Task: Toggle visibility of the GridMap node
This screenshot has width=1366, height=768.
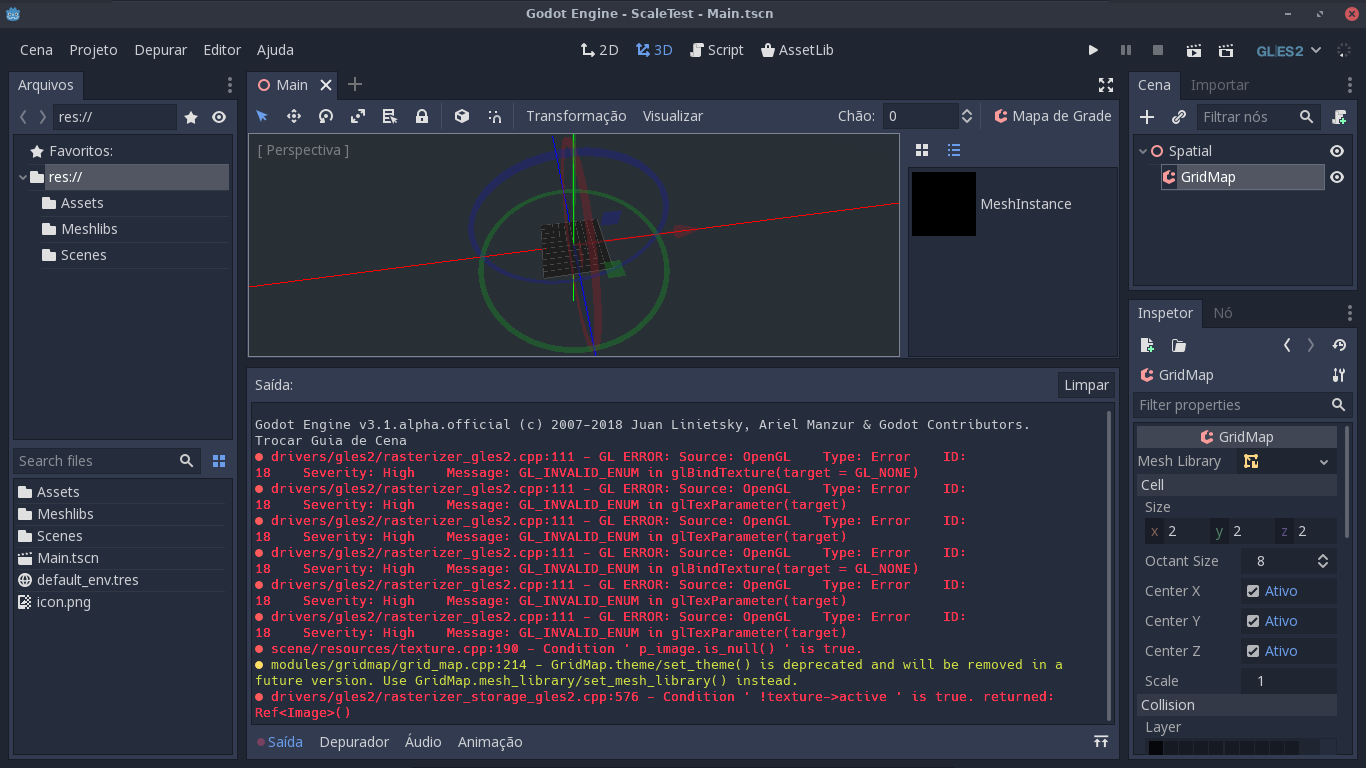Action: (1337, 177)
